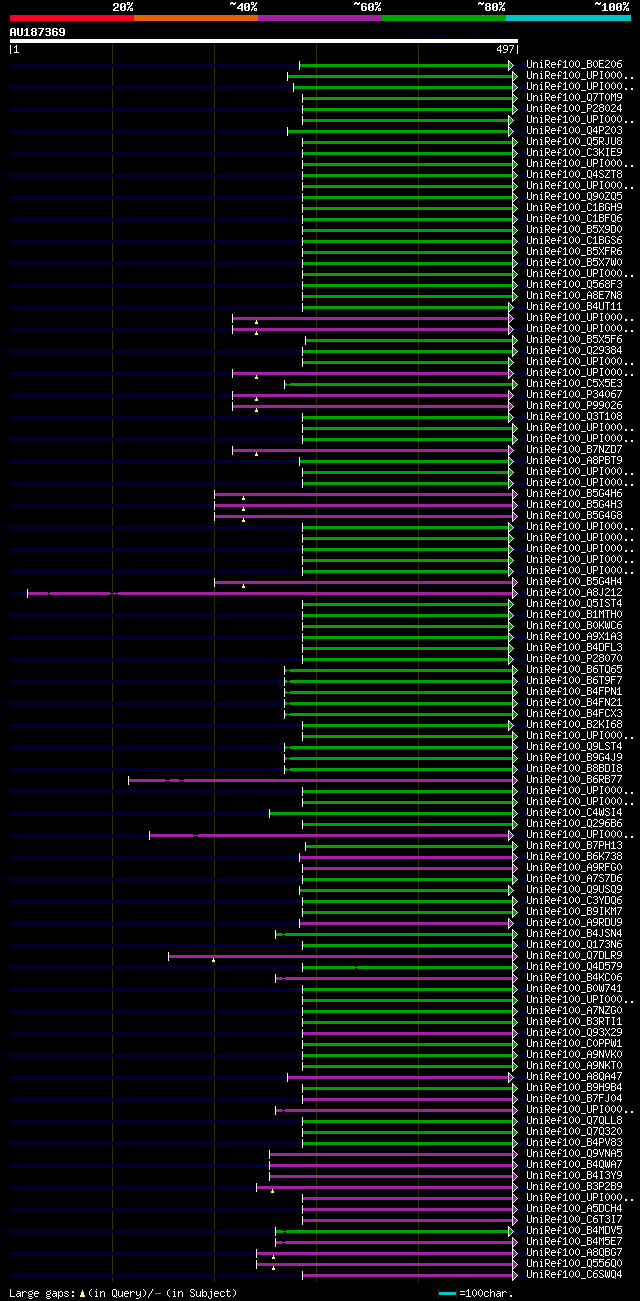Screen dimensions: 640x1301
Task: Select the UniRef100_C5X5E3 label
Action: coord(575,384)
